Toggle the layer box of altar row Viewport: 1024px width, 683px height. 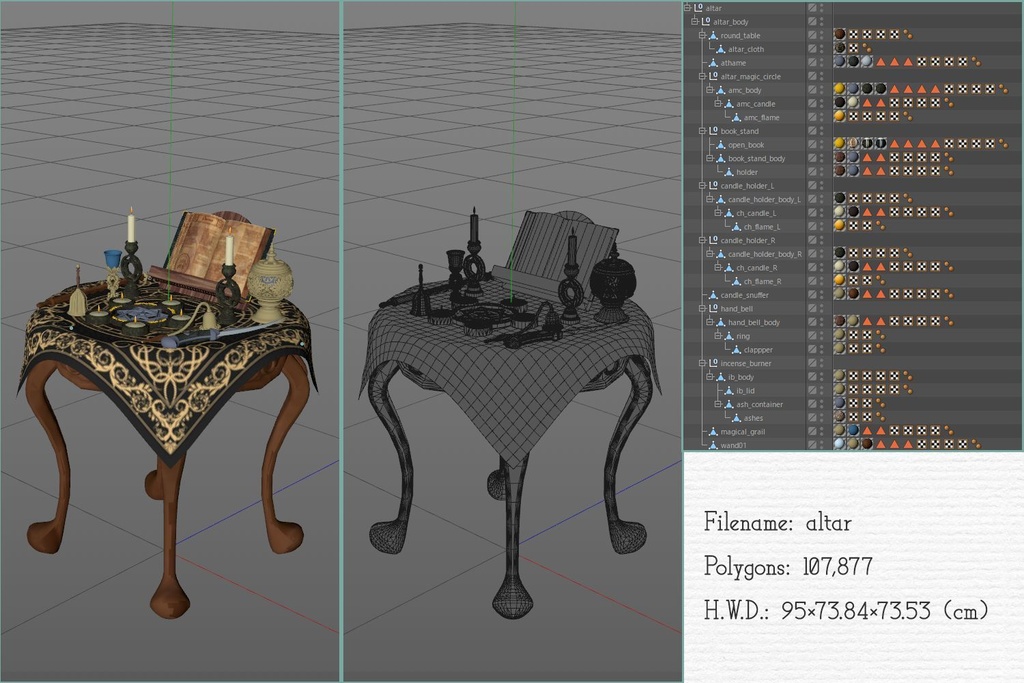(x=812, y=8)
